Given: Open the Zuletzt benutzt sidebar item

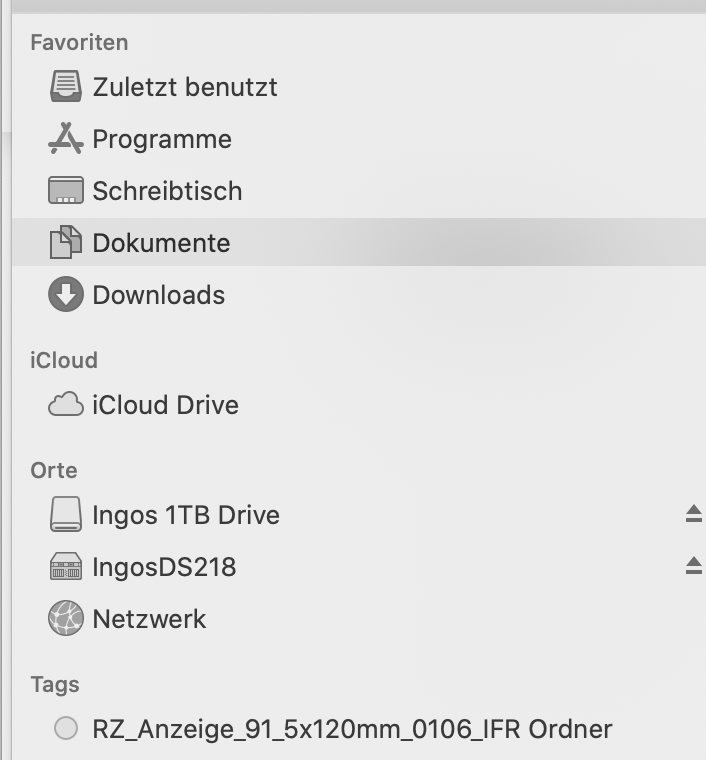Looking at the screenshot, I should click(x=185, y=87).
